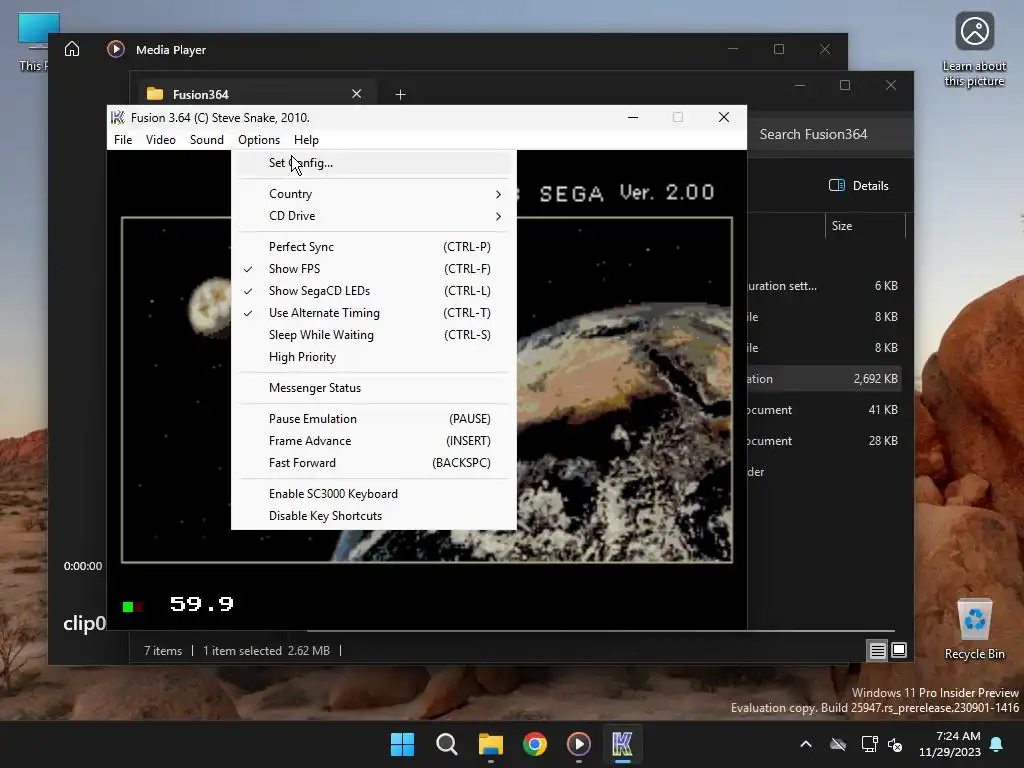1024x768 pixels.
Task: Click the Media Player logo icon
Action: (x=116, y=50)
